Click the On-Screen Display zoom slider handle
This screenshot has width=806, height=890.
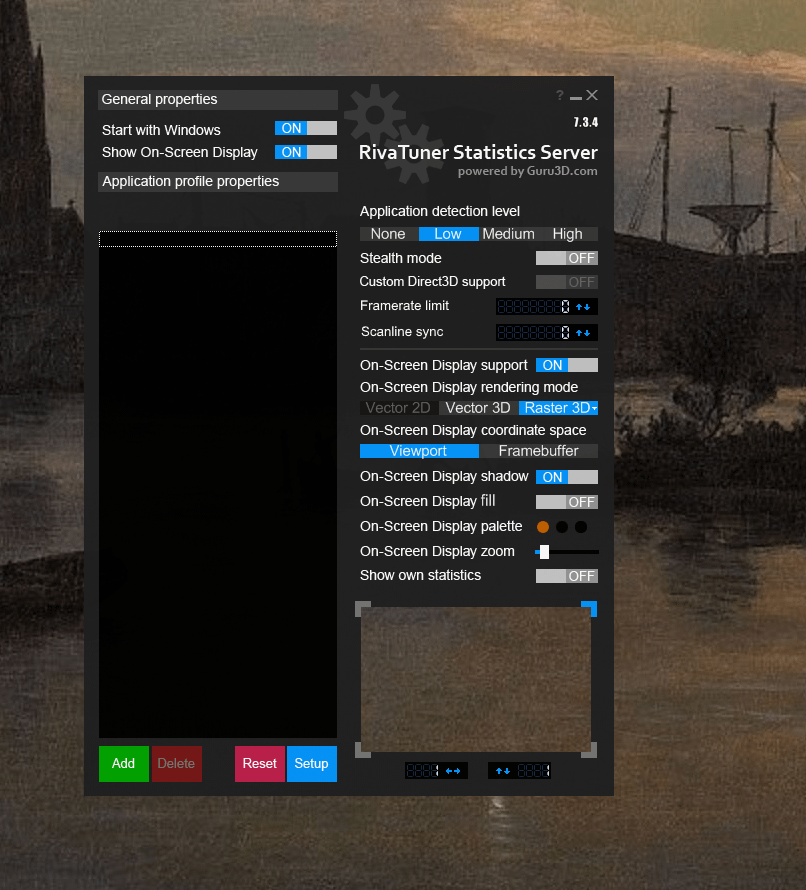click(544, 551)
